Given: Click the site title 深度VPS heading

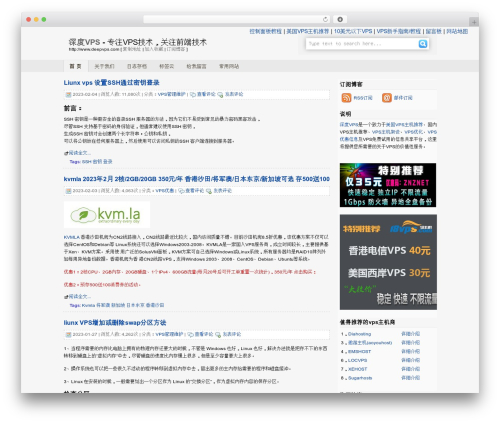Looking at the screenshot, I should 138,42.
